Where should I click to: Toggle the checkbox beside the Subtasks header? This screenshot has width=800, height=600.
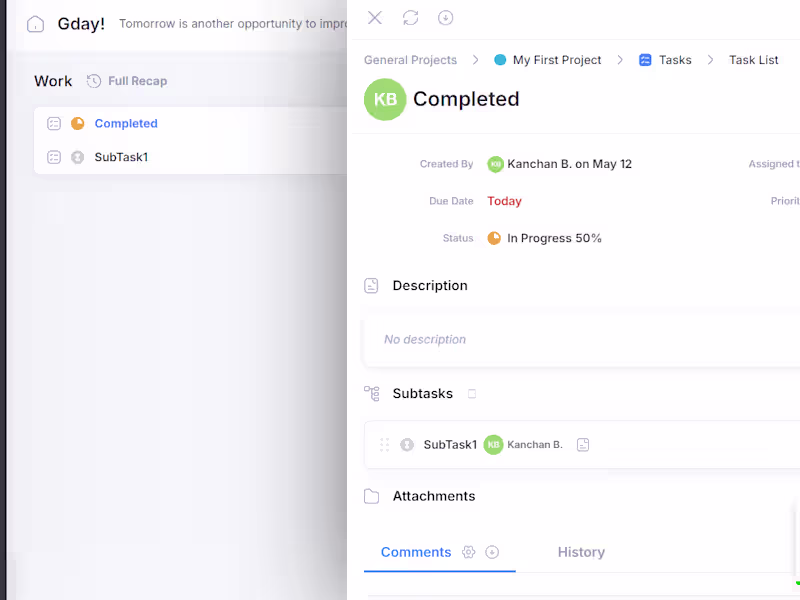tap(472, 393)
